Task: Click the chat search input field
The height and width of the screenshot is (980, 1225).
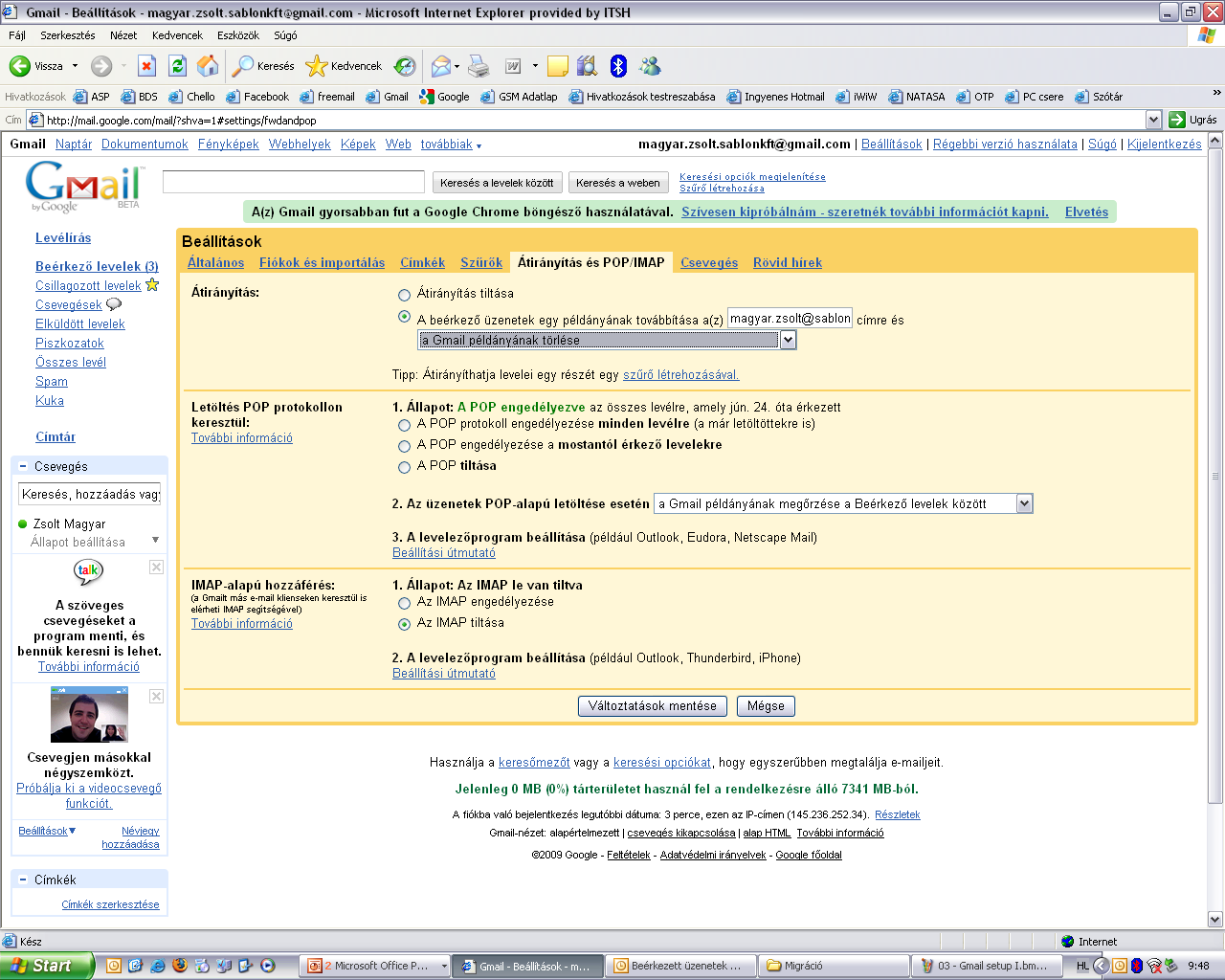Action: click(90, 494)
